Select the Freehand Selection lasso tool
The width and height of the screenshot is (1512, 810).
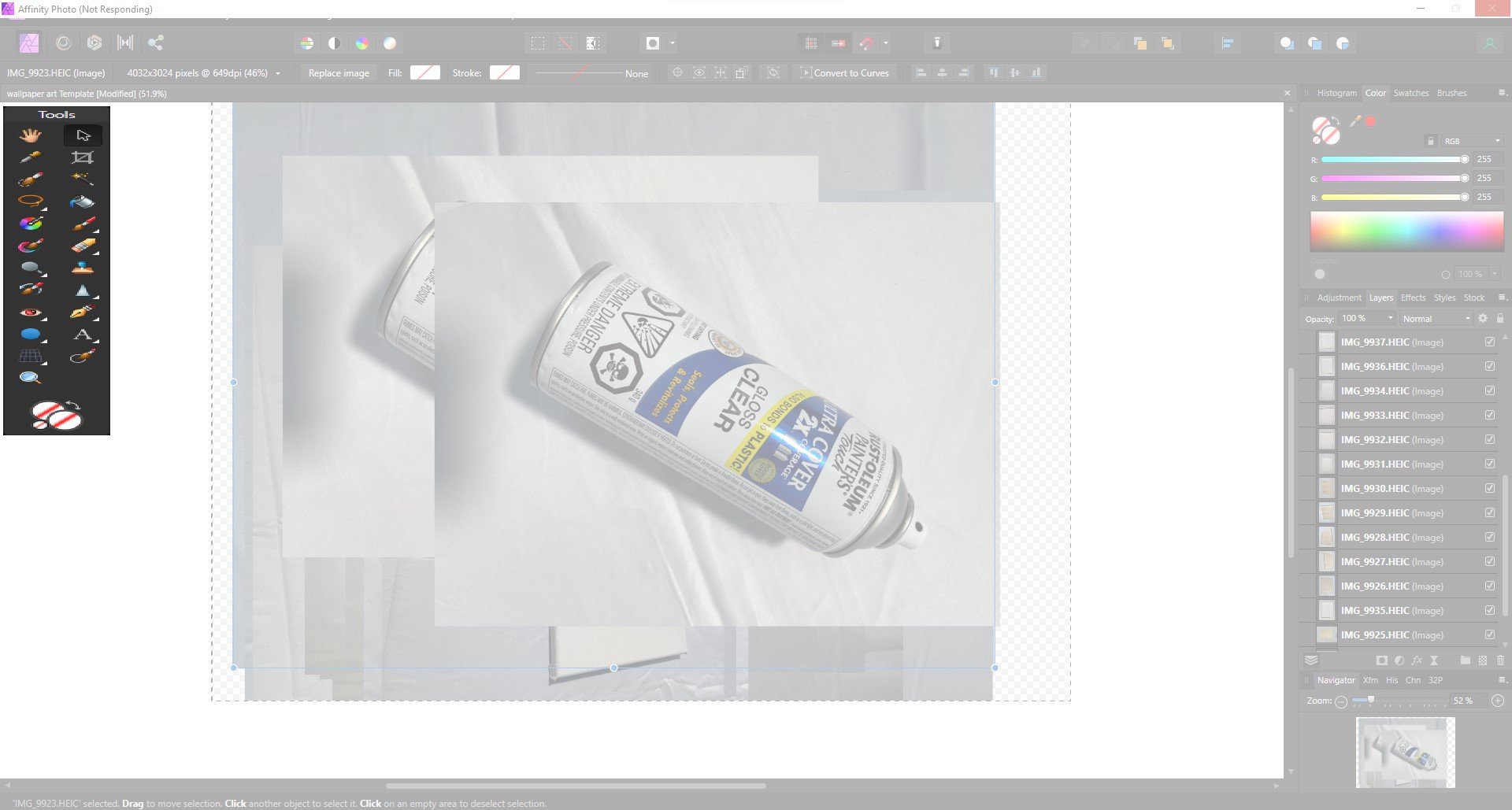coord(31,202)
